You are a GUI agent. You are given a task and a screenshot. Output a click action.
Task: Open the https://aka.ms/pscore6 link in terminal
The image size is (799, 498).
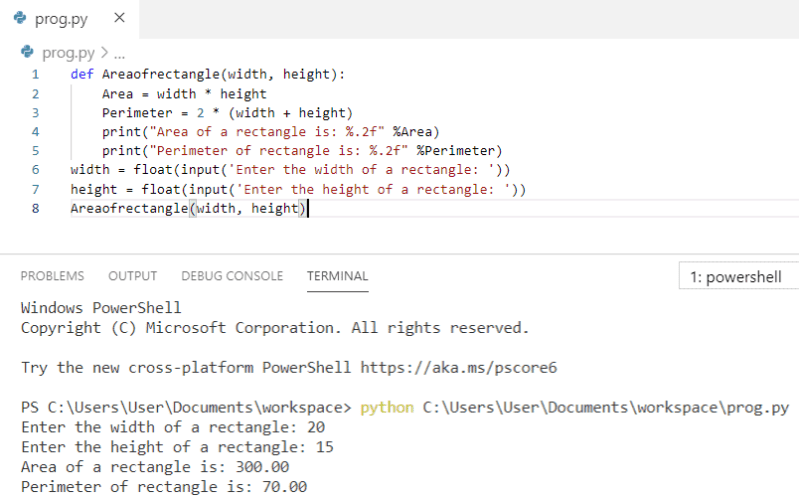pyautogui.click(x=459, y=368)
